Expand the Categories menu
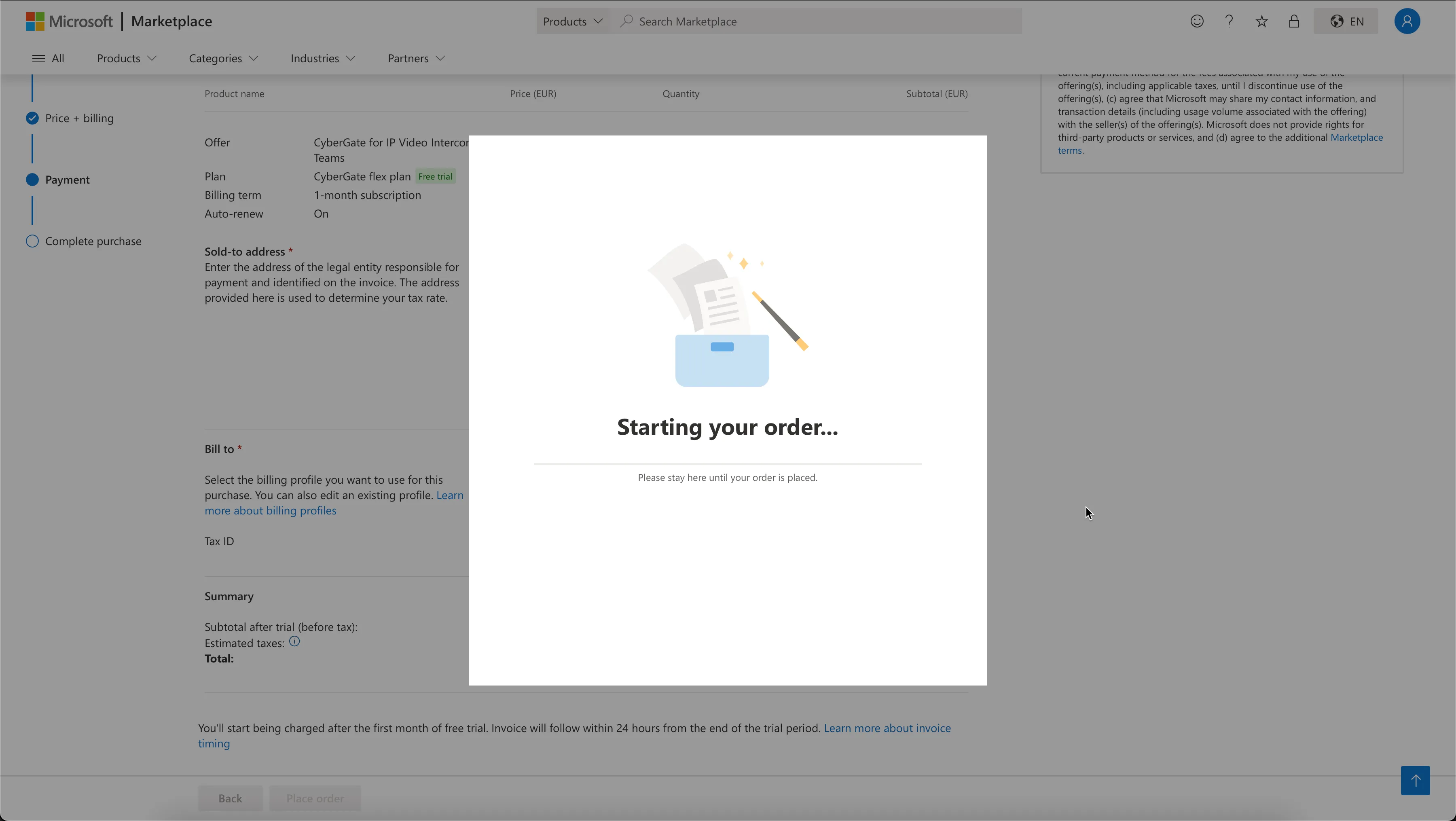Screen dimensions: 1456x821 [223, 58]
